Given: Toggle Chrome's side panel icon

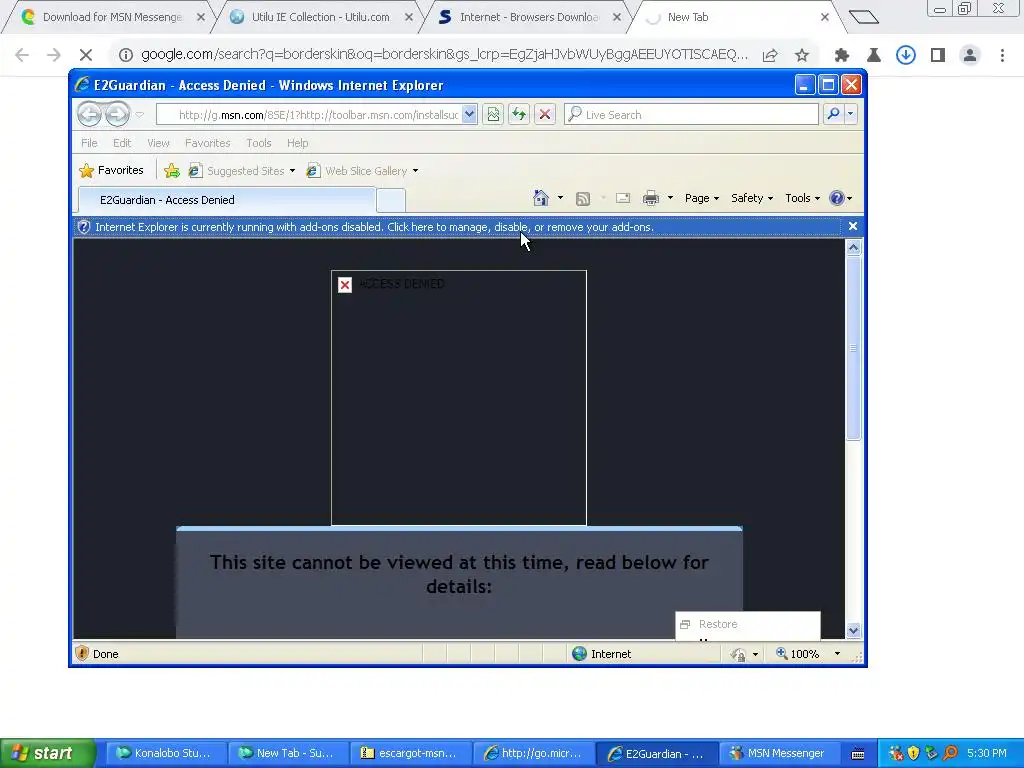Looking at the screenshot, I should click(x=938, y=55).
